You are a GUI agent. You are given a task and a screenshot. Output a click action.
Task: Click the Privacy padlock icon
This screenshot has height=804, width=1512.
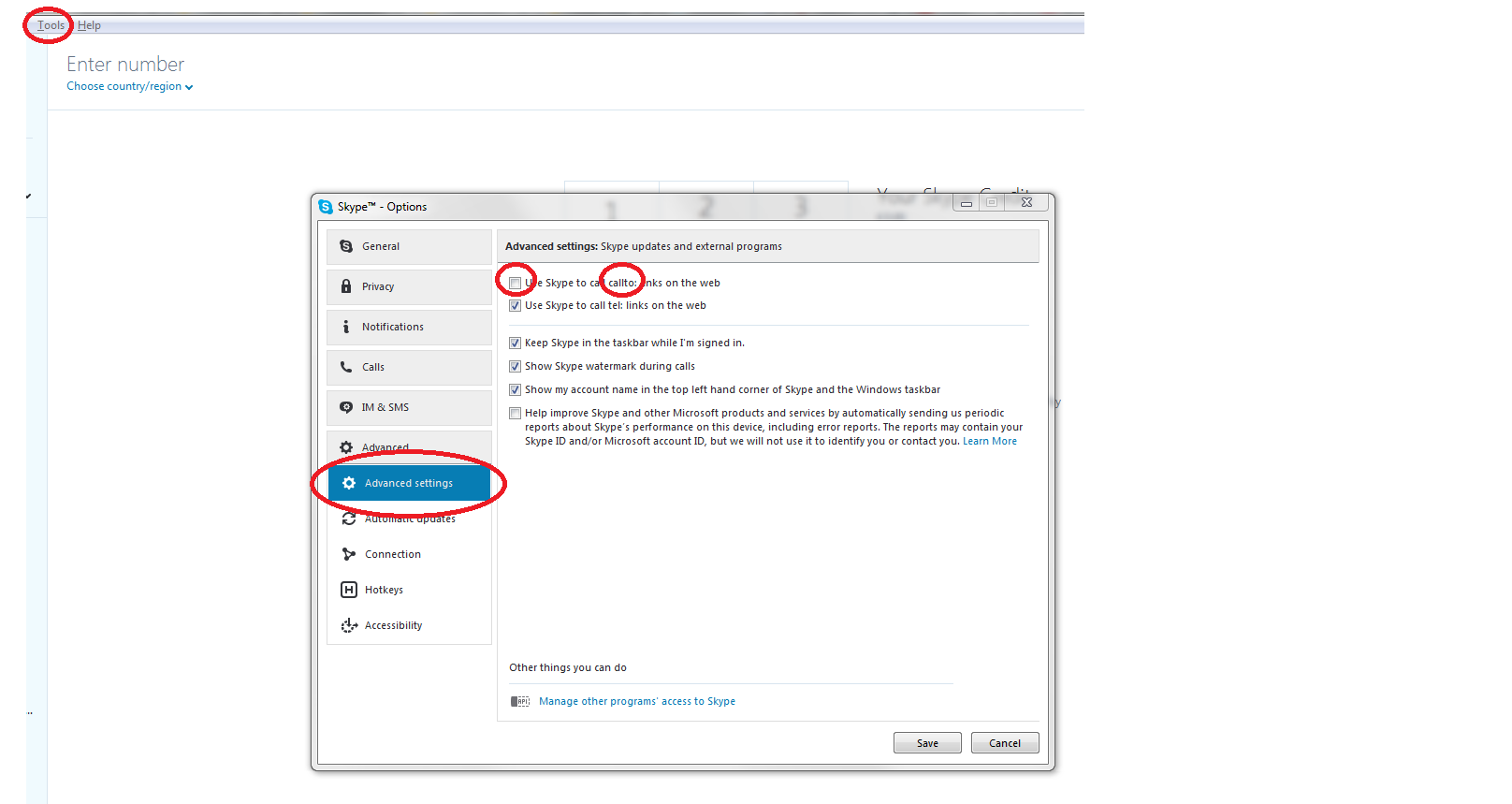coord(346,286)
